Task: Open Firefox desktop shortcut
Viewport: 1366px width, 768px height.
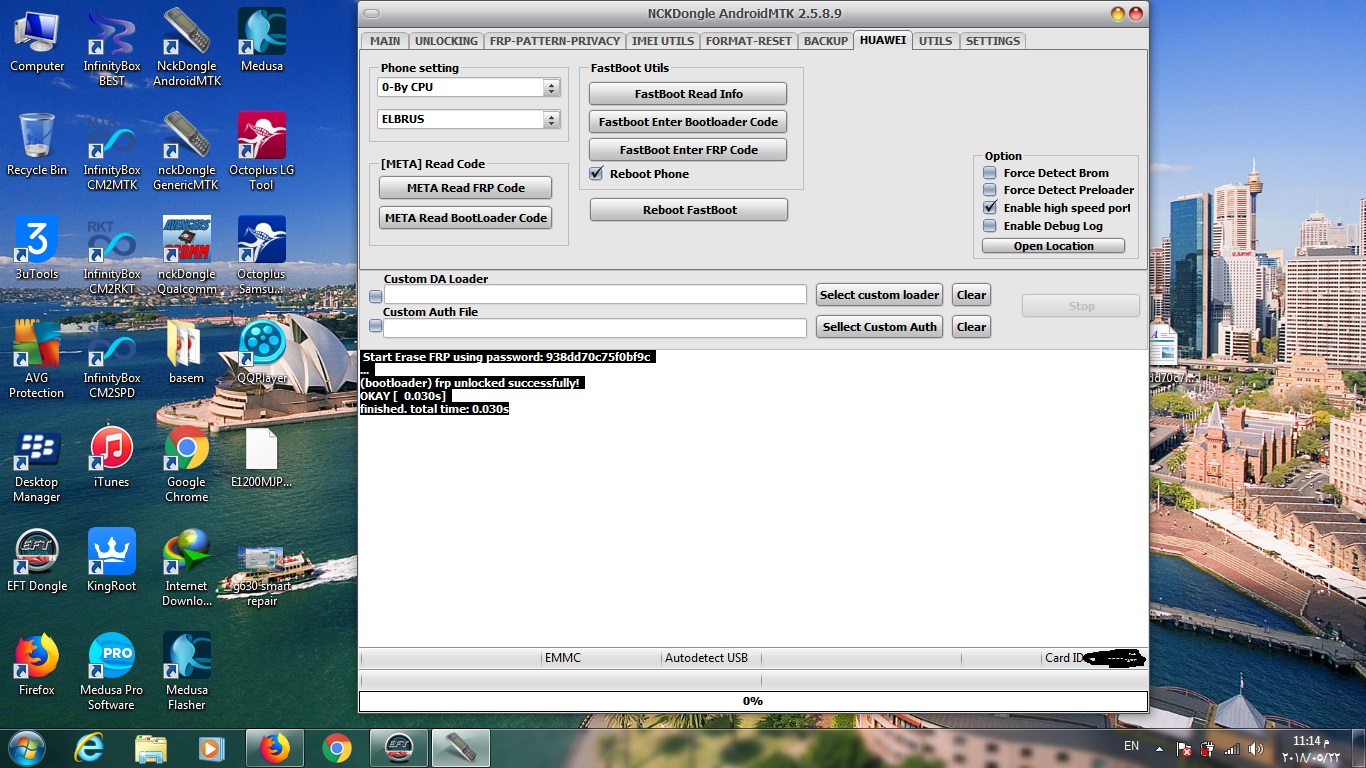Action: pos(37,665)
